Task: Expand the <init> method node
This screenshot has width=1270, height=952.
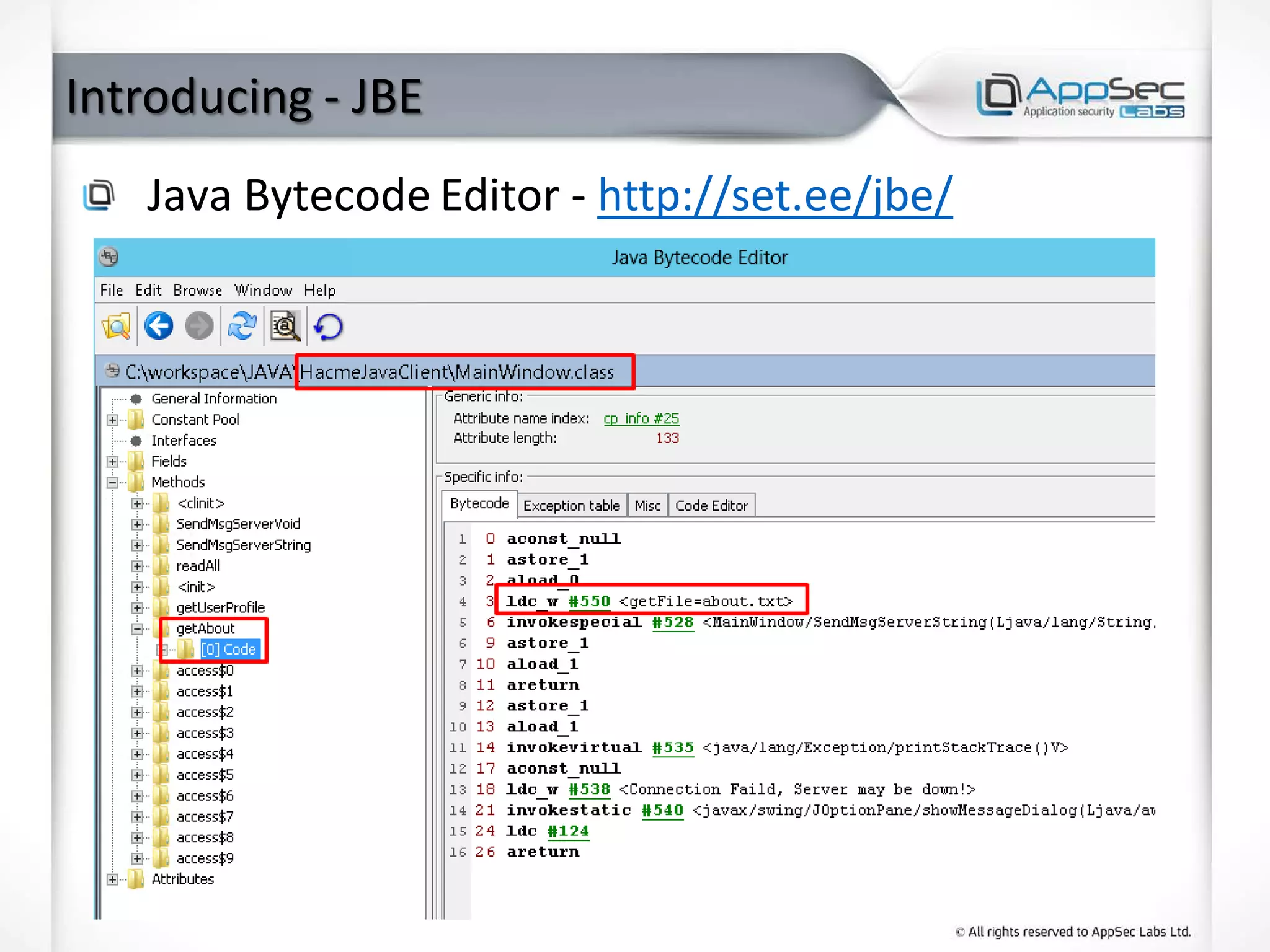Action: [x=137, y=587]
